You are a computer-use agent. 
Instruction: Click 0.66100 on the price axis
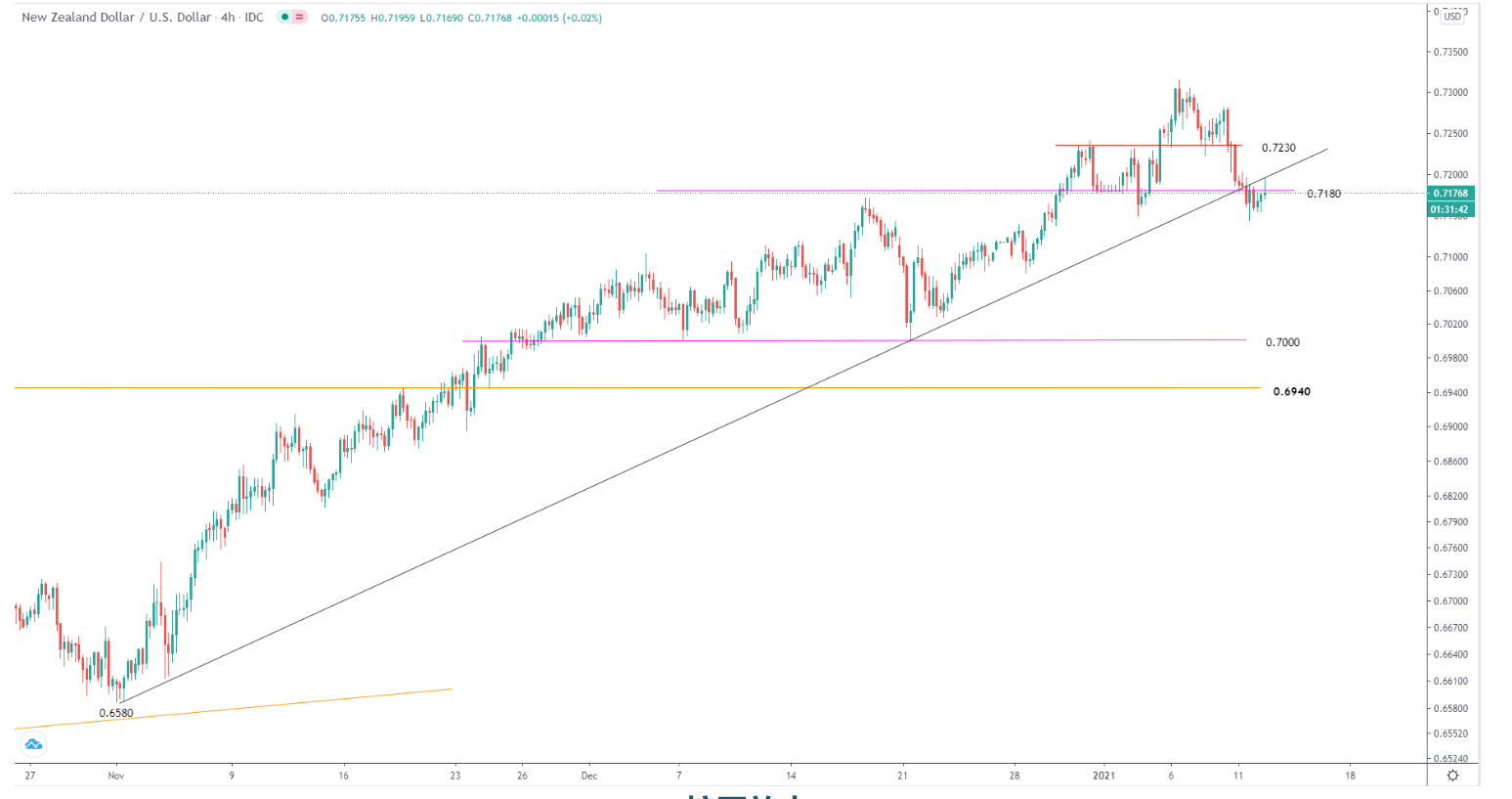point(1450,682)
